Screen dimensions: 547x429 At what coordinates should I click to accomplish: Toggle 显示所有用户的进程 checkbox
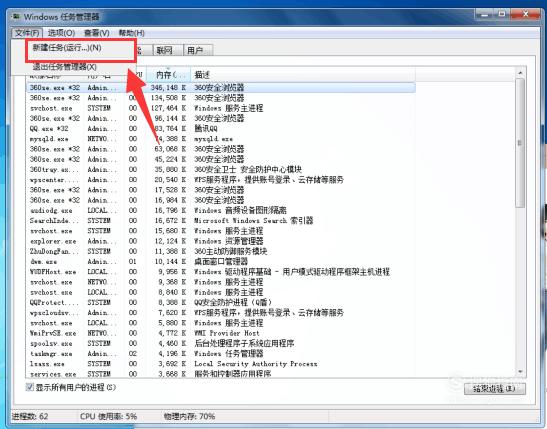coord(30,387)
